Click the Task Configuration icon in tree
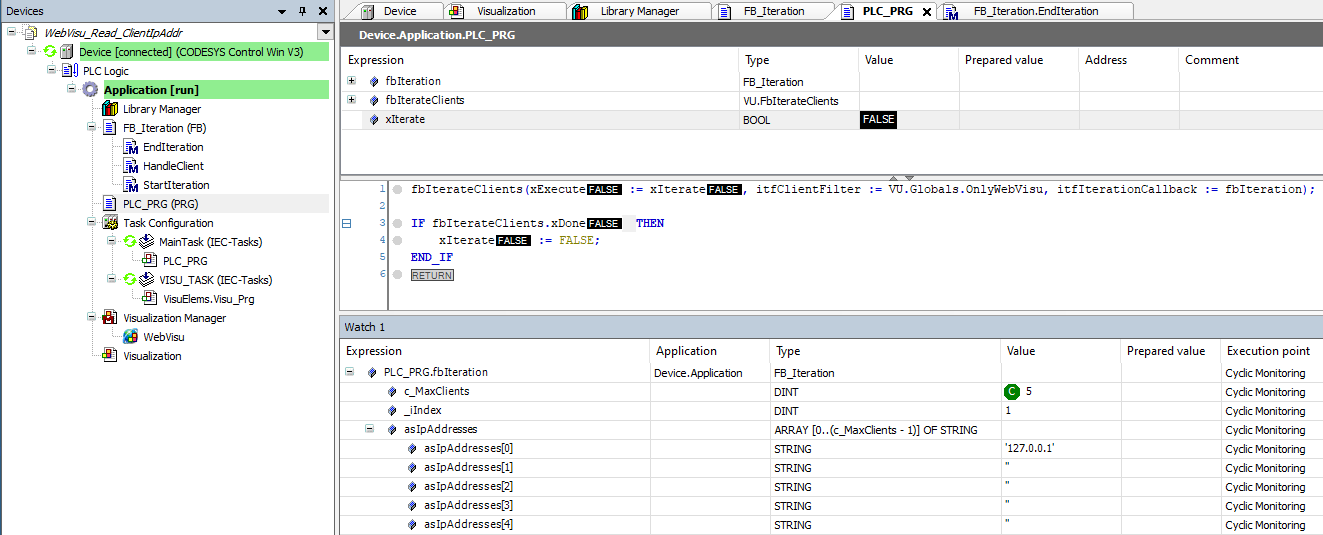Image resolution: width=1323 pixels, height=535 pixels. click(110, 223)
